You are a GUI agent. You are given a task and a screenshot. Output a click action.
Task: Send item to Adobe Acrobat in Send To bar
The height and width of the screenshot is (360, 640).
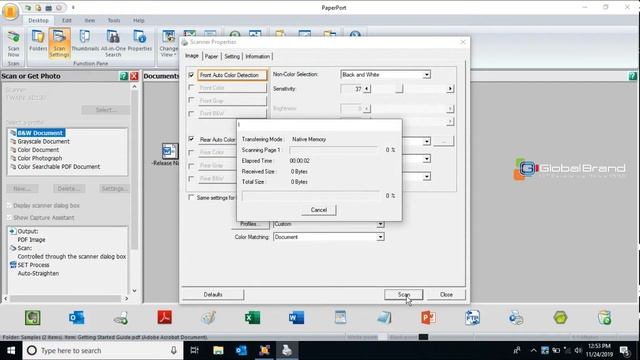point(164,318)
